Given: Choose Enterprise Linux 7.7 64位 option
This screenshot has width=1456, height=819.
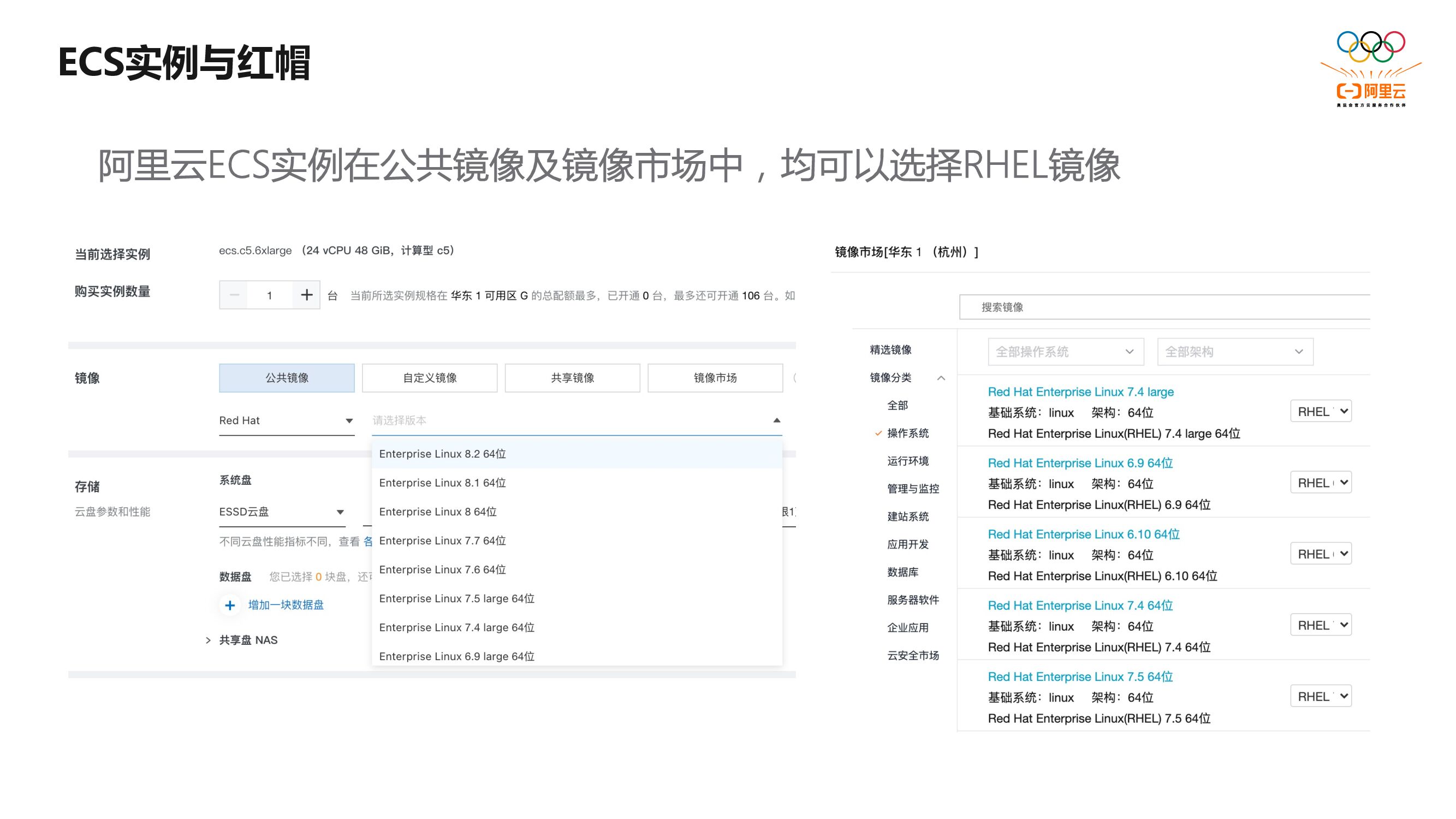Looking at the screenshot, I should click(443, 541).
